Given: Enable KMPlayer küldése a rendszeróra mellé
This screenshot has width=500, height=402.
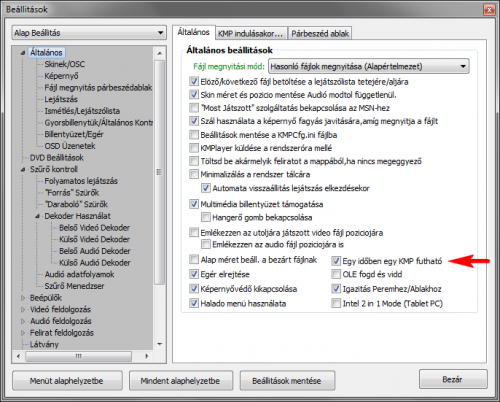Looking at the screenshot, I should point(194,148).
